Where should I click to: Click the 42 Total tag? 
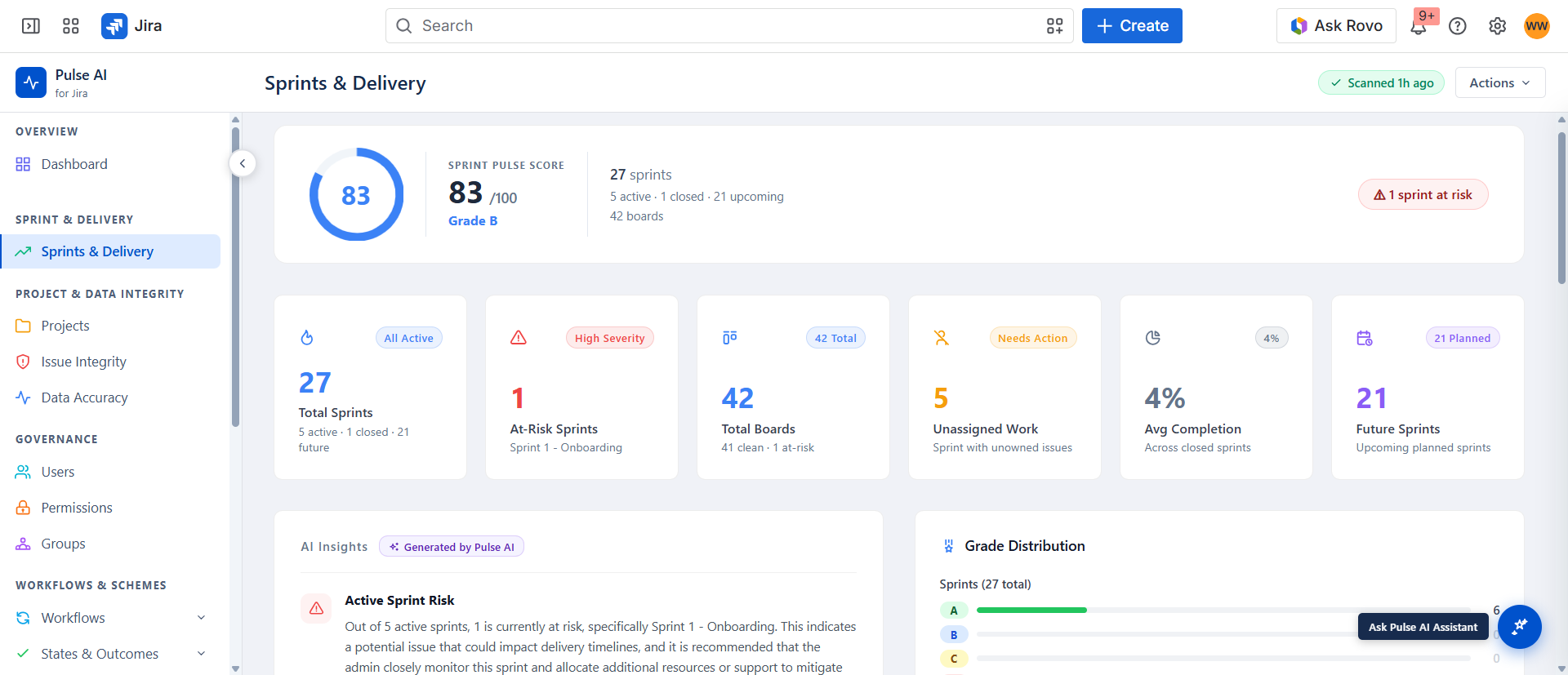tap(835, 338)
